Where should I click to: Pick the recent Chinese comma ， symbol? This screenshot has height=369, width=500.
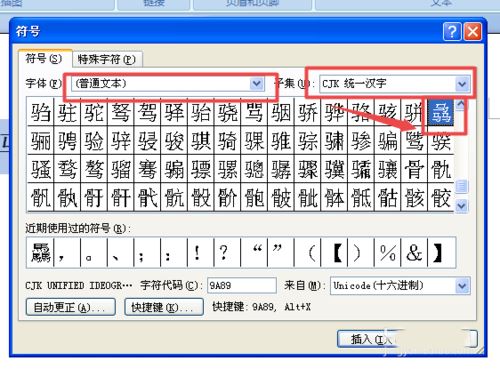coord(67,253)
